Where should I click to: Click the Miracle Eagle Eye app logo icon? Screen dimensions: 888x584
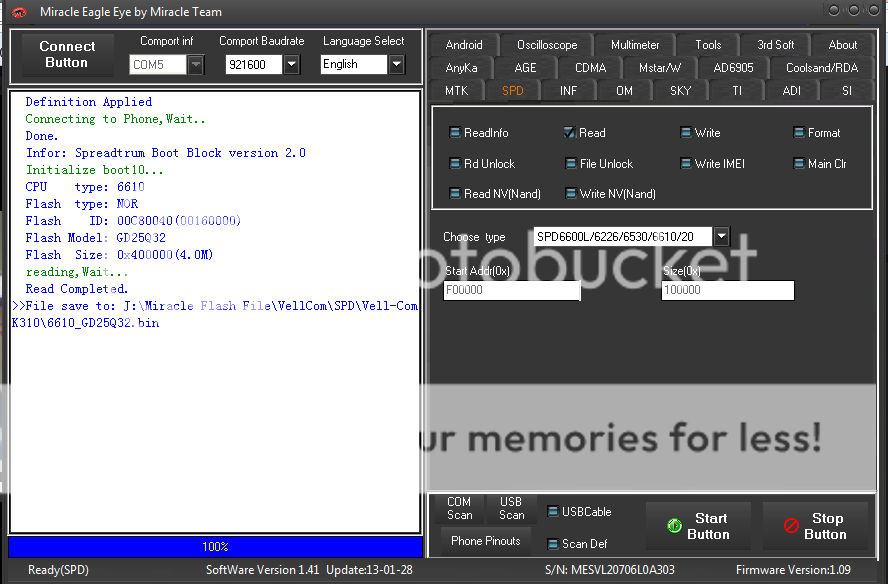pyautogui.click(x=19, y=12)
